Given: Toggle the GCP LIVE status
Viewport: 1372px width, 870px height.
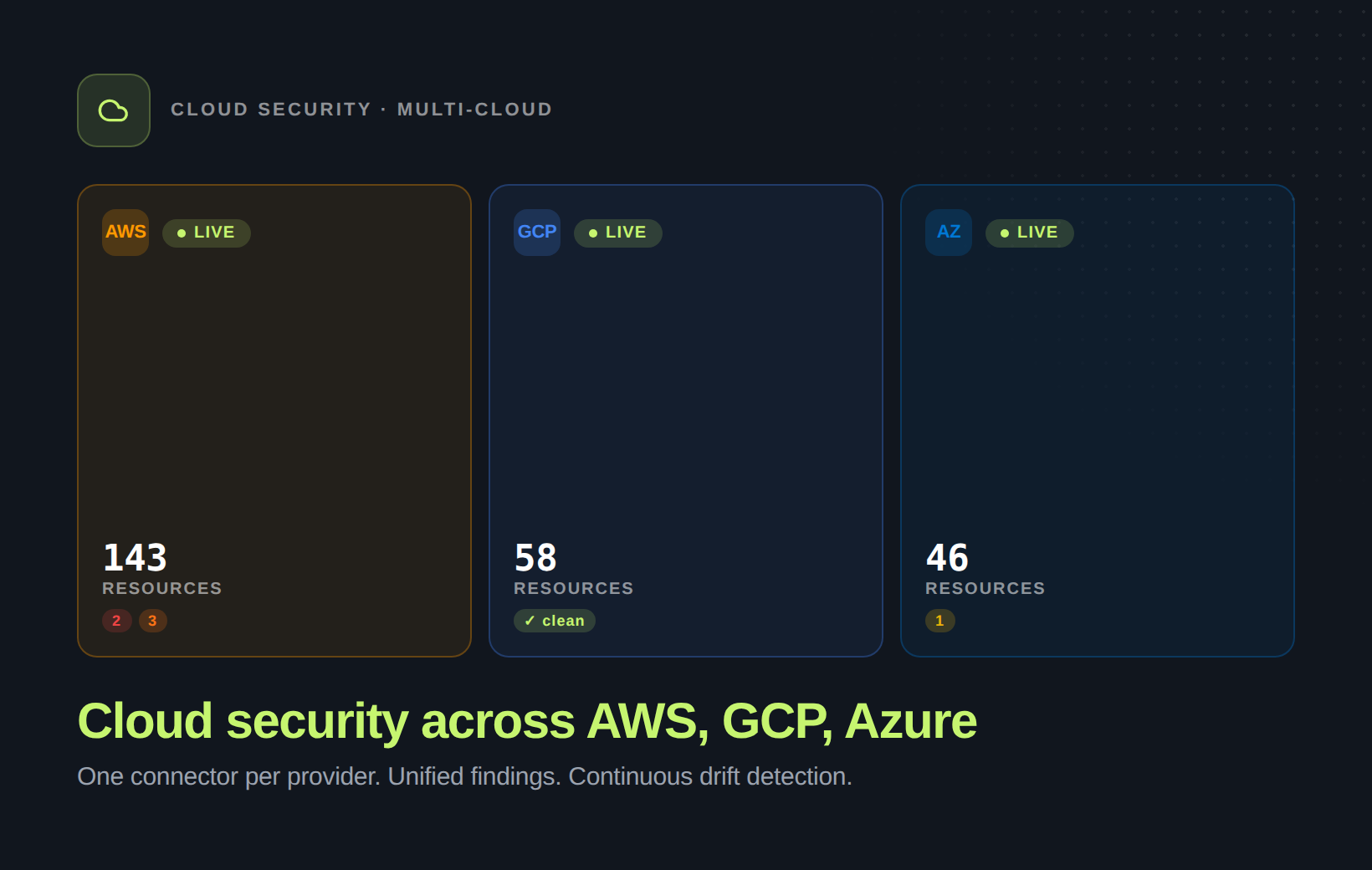Looking at the screenshot, I should 617,233.
